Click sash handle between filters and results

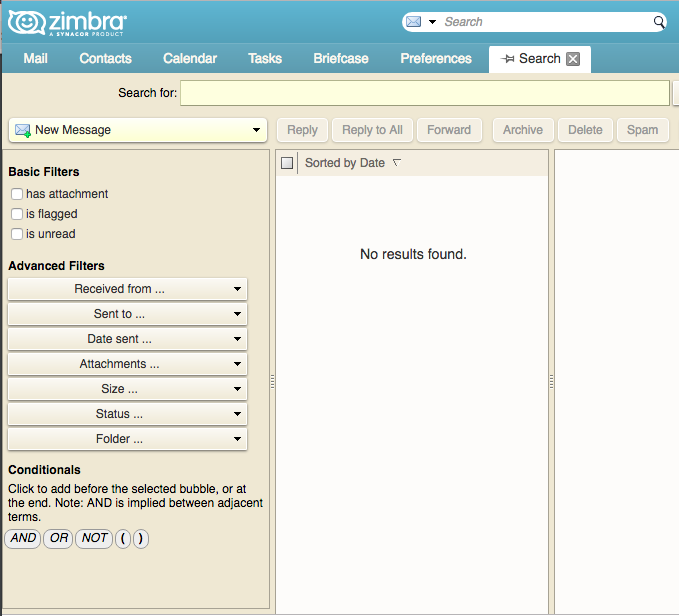272,381
